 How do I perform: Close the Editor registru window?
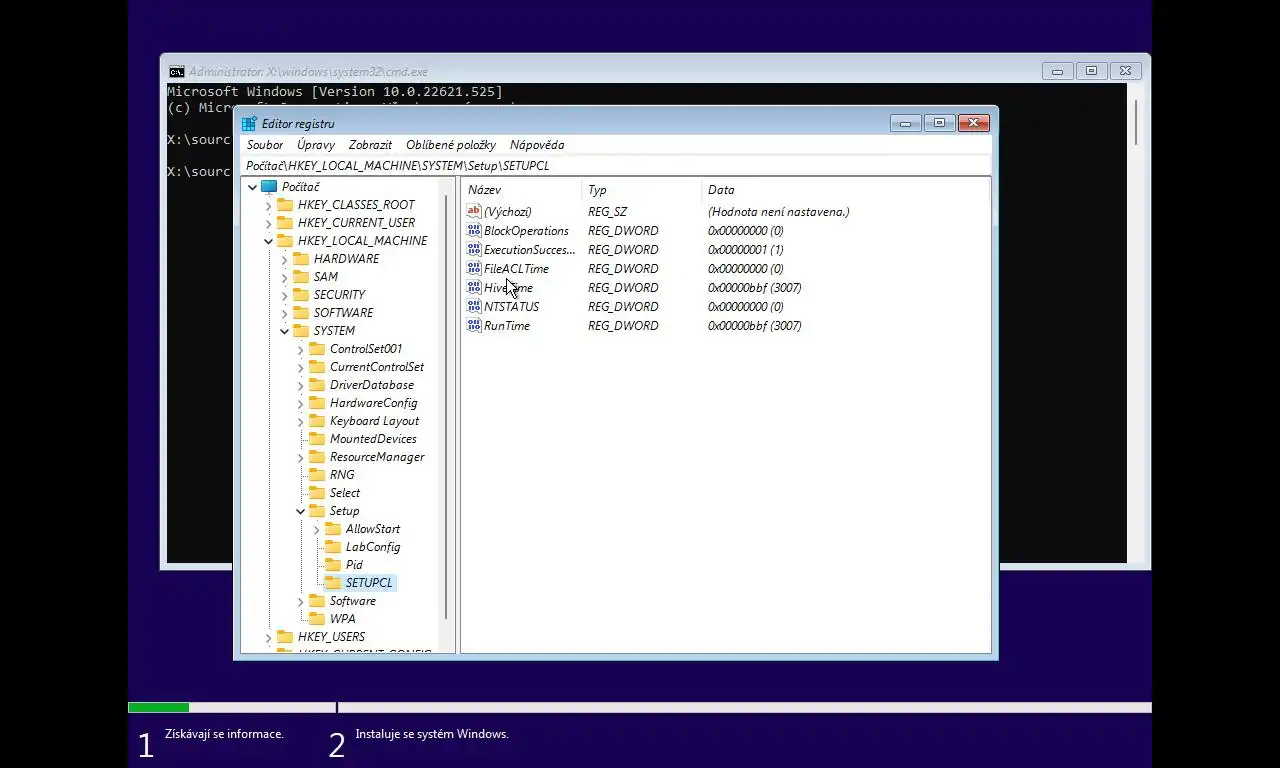pos(974,124)
